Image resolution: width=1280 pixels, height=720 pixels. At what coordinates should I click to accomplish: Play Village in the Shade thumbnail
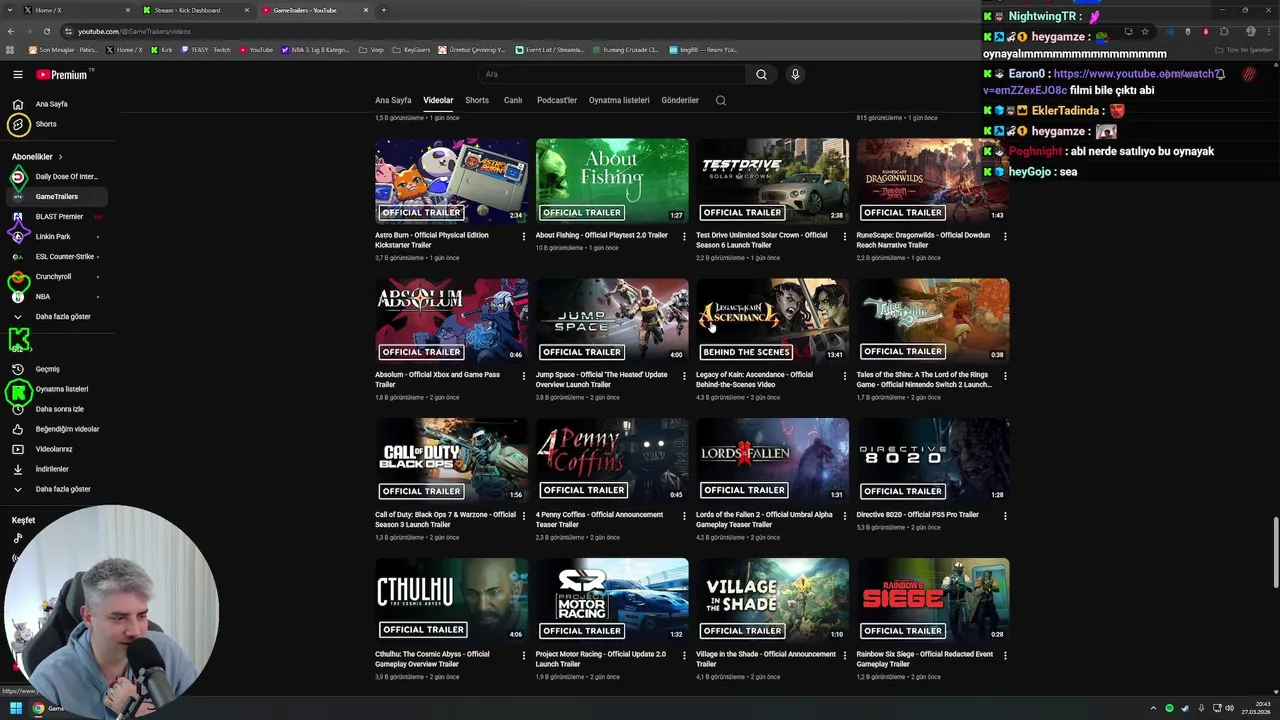pos(772,600)
